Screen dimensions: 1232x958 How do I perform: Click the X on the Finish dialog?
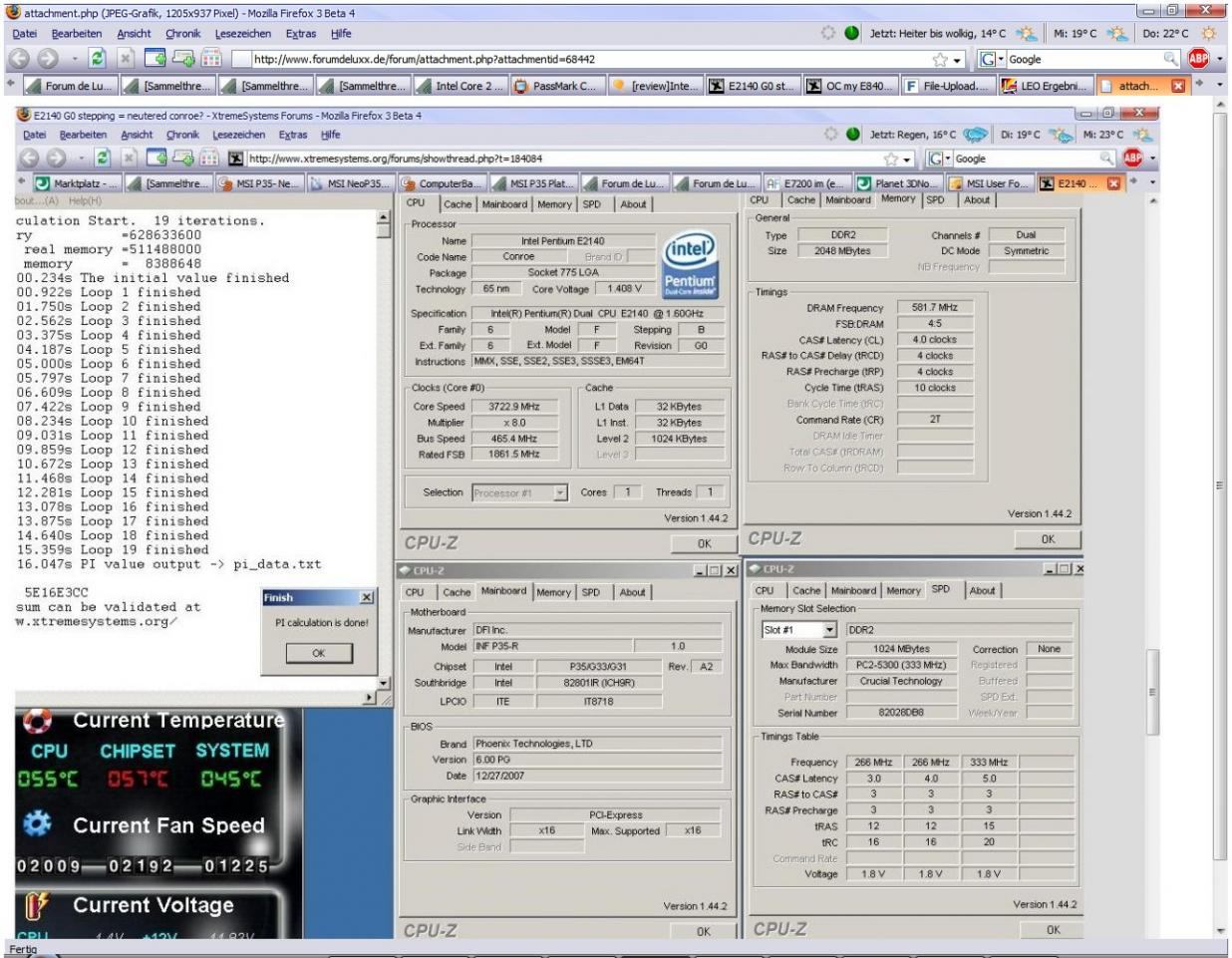pyautogui.click(x=366, y=597)
